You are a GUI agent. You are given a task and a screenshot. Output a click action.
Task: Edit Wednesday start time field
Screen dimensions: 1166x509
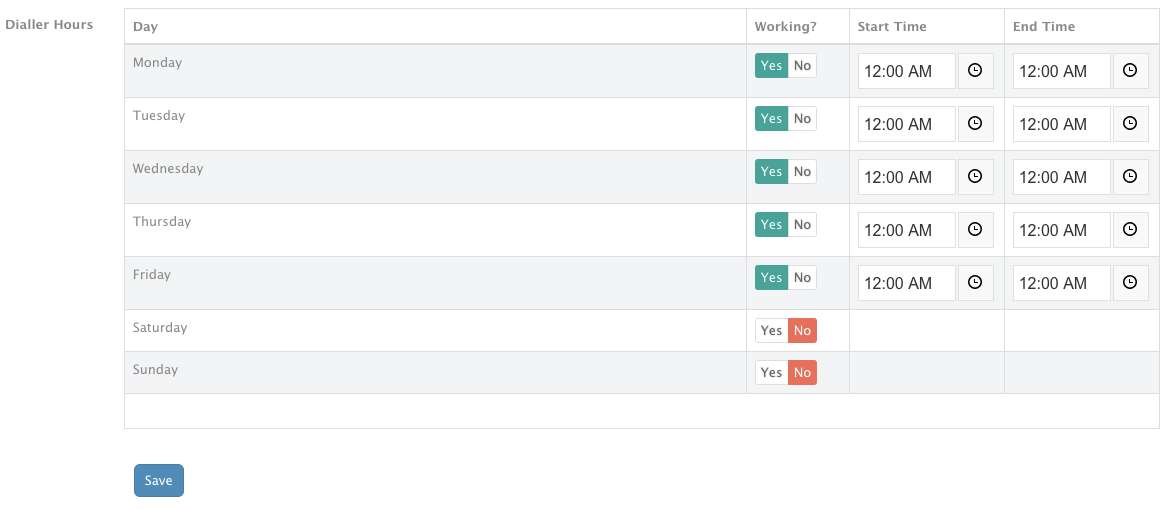pyautogui.click(x=907, y=176)
